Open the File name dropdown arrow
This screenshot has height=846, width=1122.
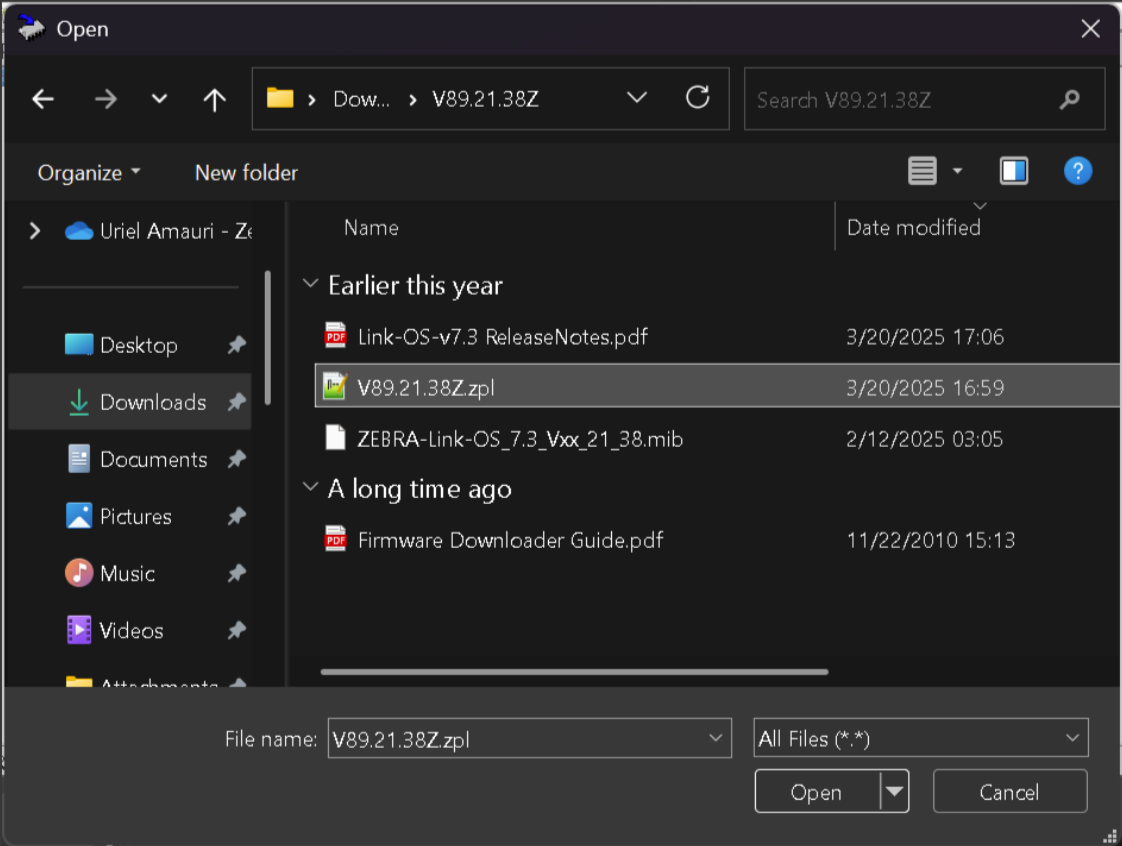coord(716,738)
